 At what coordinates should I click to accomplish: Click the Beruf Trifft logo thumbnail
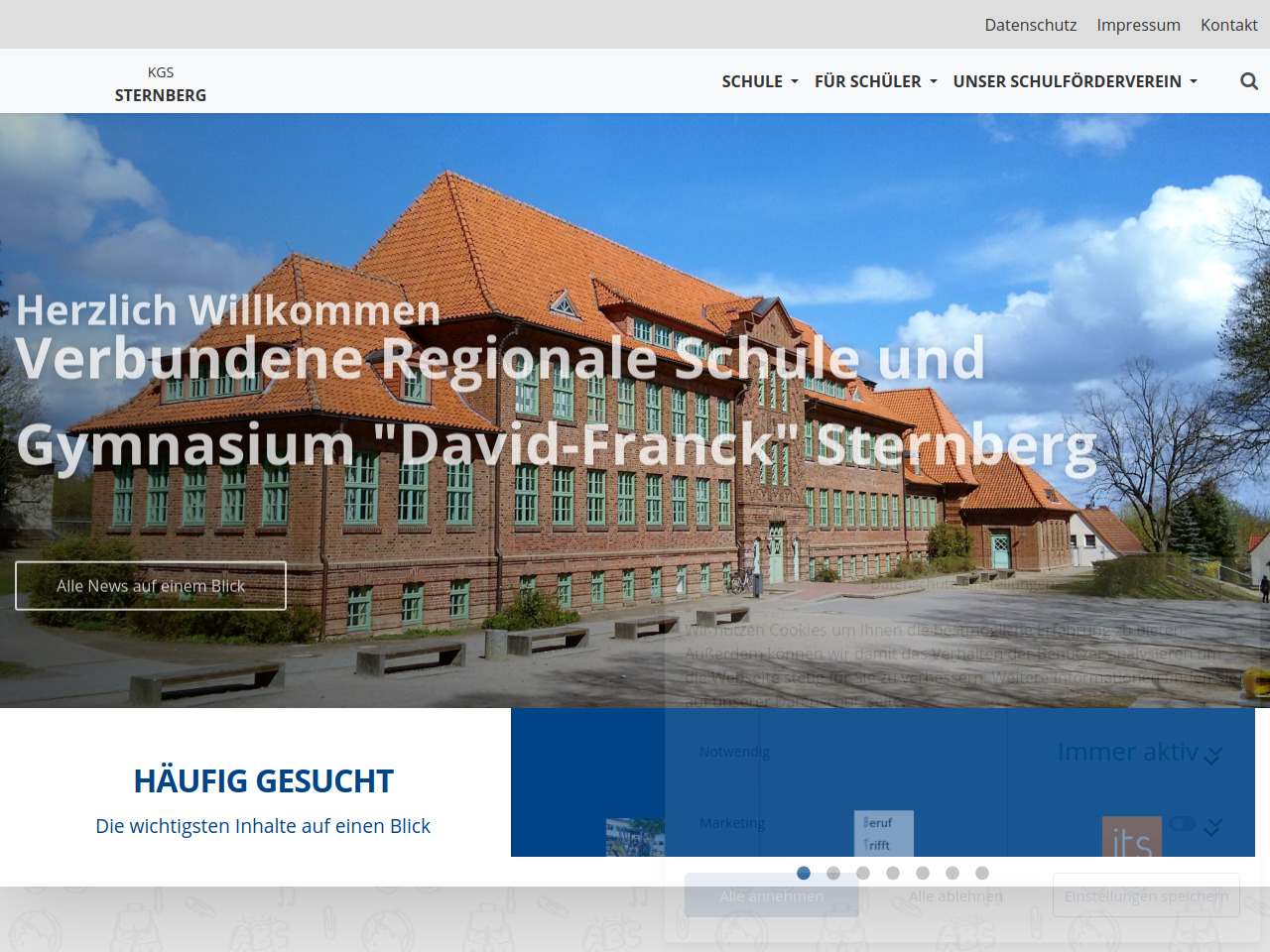click(x=883, y=833)
